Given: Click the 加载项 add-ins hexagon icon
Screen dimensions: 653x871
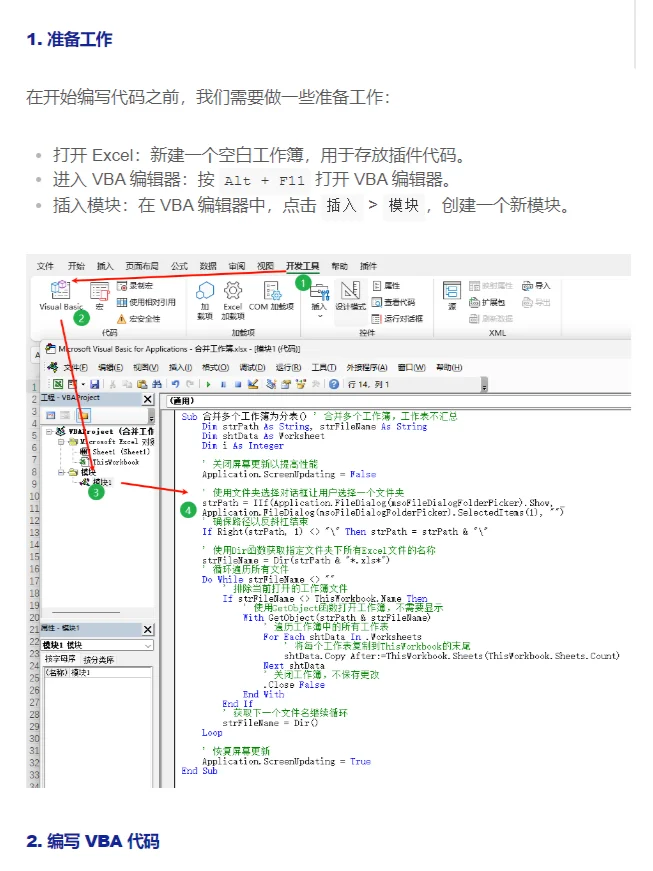Looking at the screenshot, I should (x=205, y=290).
